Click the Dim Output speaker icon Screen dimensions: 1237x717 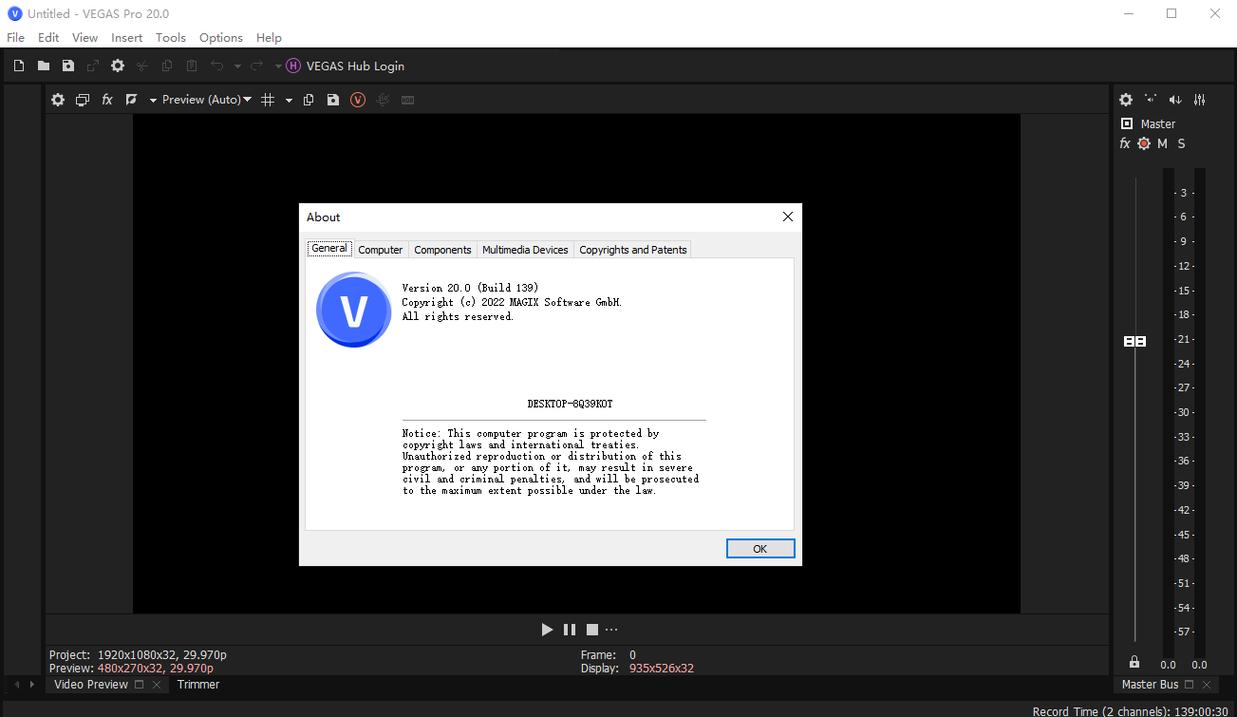click(x=1175, y=100)
